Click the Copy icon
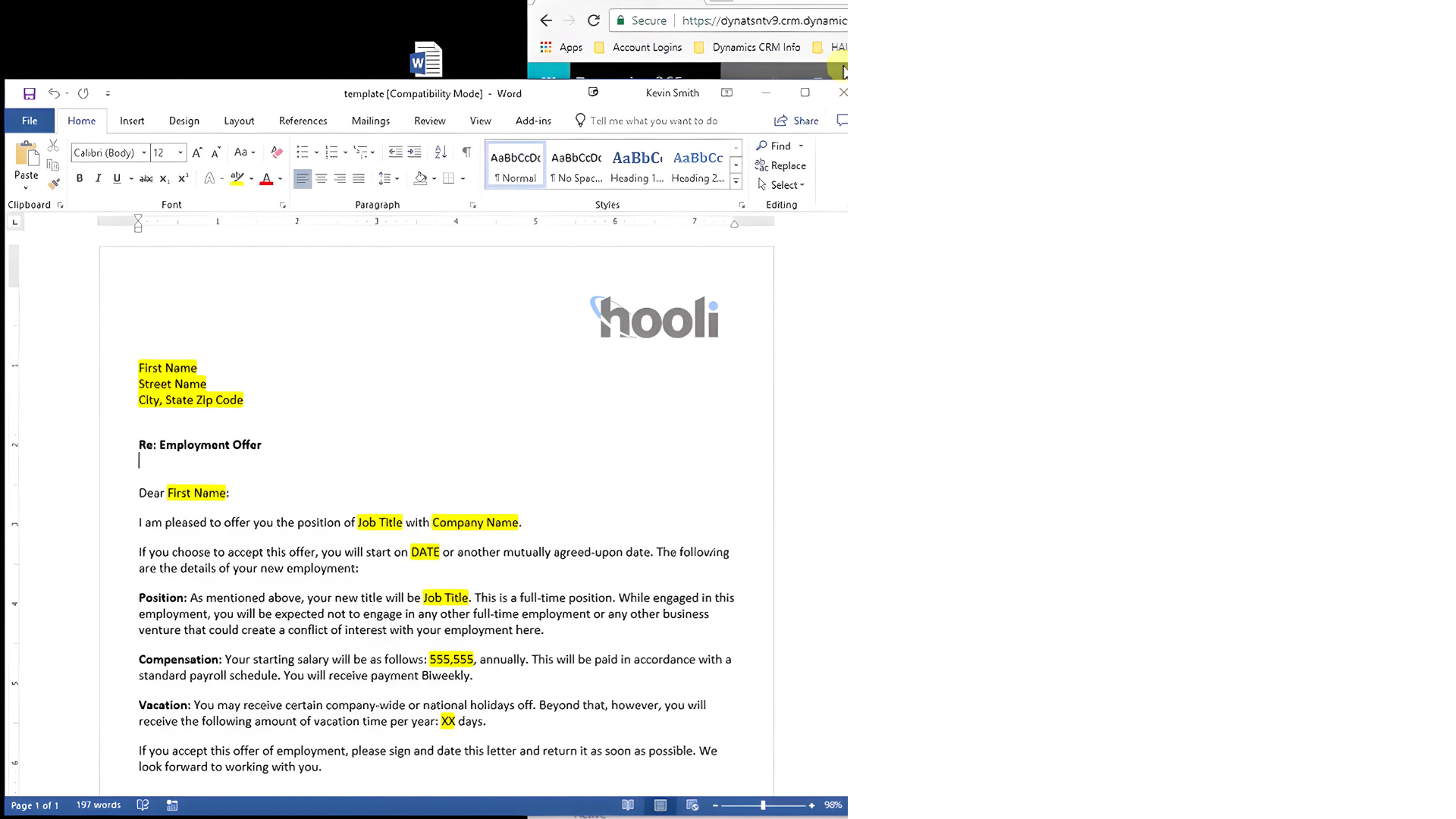The height and width of the screenshot is (819, 1456). tap(53, 165)
